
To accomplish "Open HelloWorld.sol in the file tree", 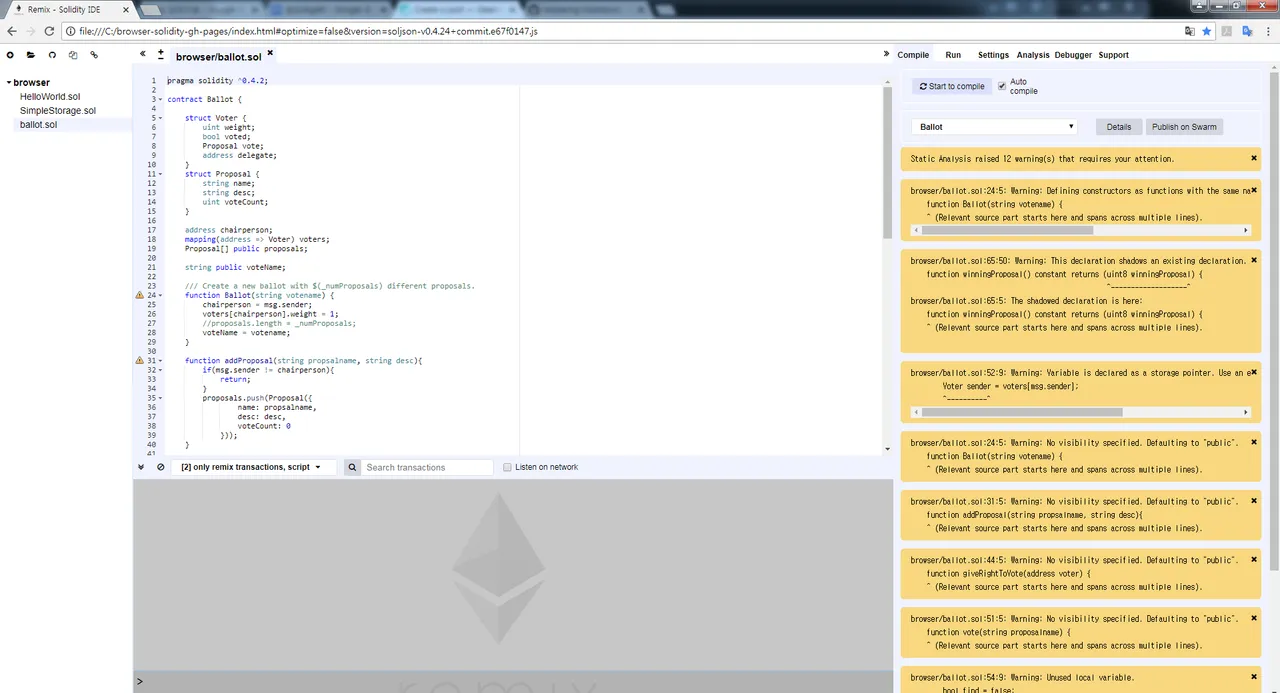I will coord(50,97).
